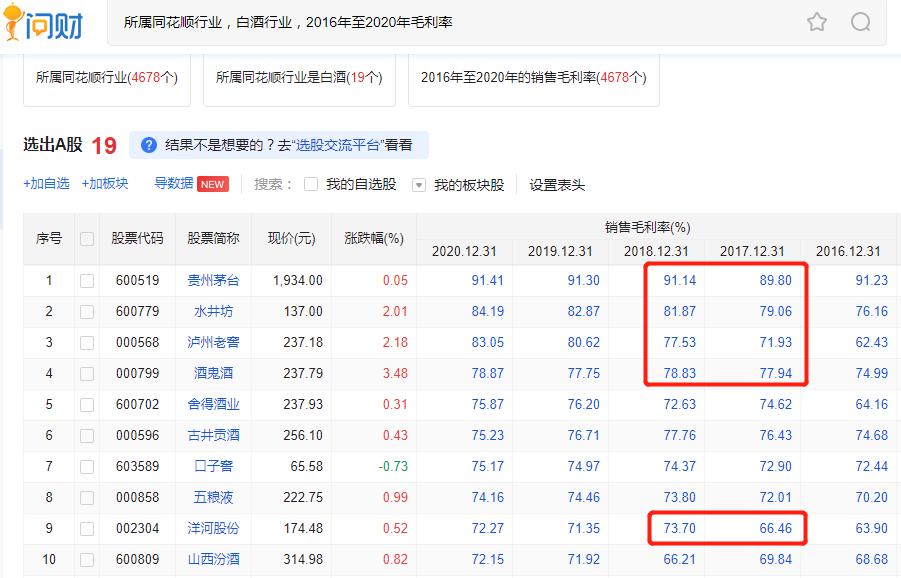Open stock 洋河股份
The height and width of the screenshot is (578, 901).
[x=213, y=529]
